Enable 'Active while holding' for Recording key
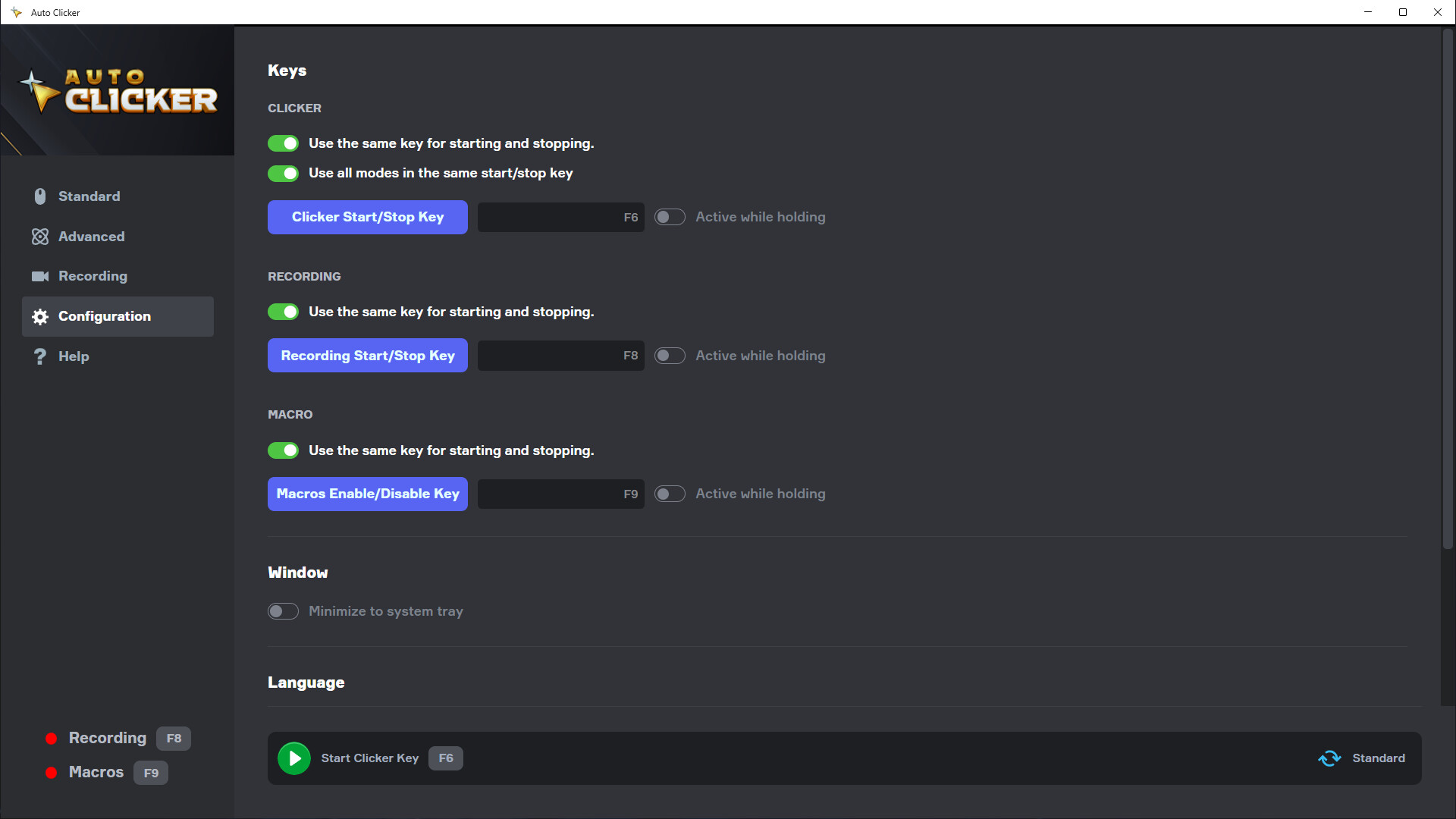 [x=670, y=355]
